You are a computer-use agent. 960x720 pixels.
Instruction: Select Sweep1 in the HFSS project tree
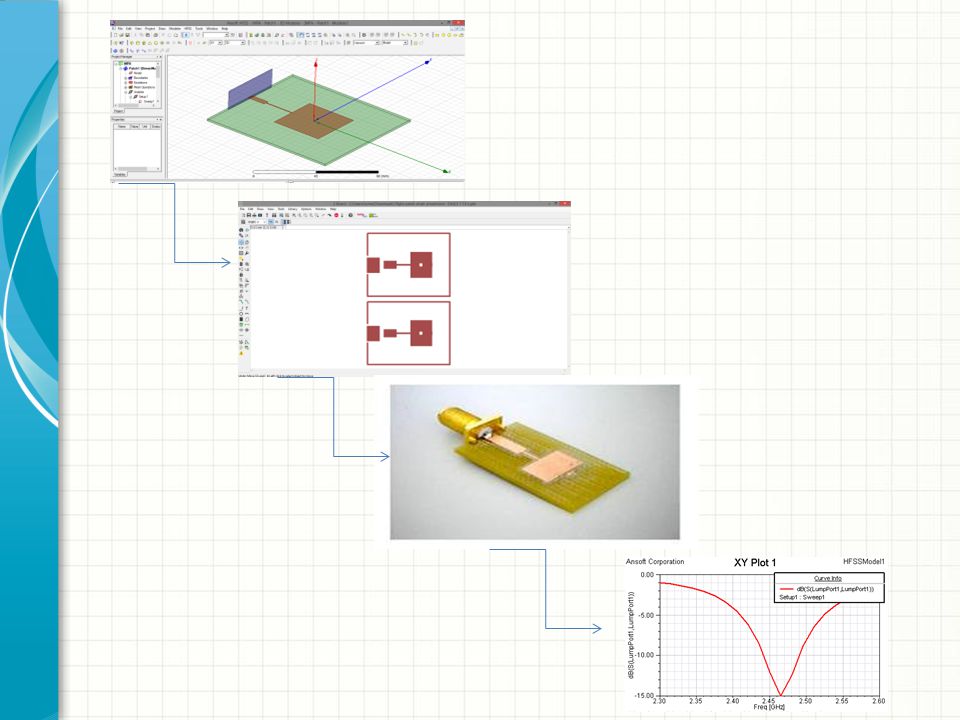[149, 102]
